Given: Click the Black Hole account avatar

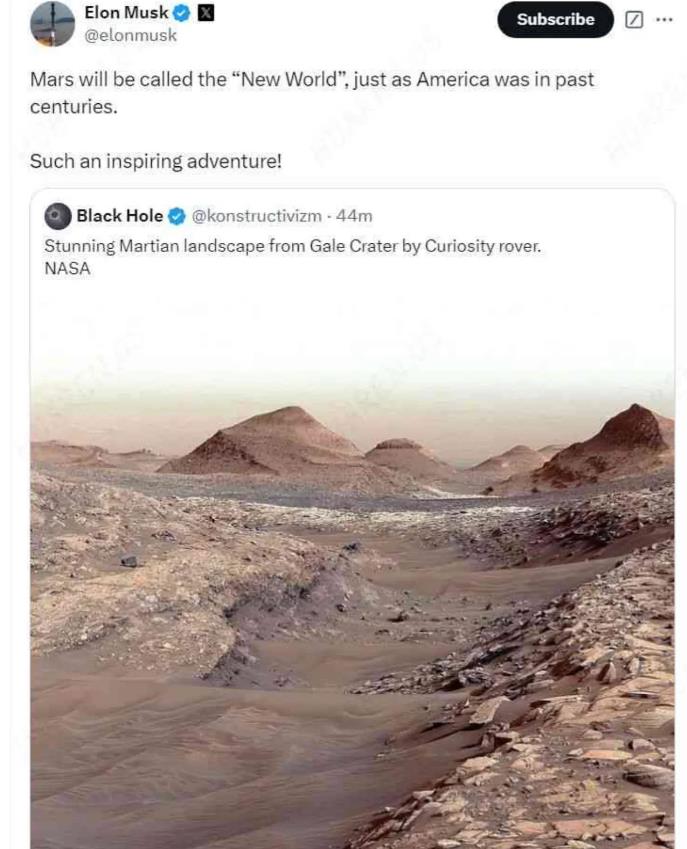Looking at the screenshot, I should pyautogui.click(x=58, y=216).
